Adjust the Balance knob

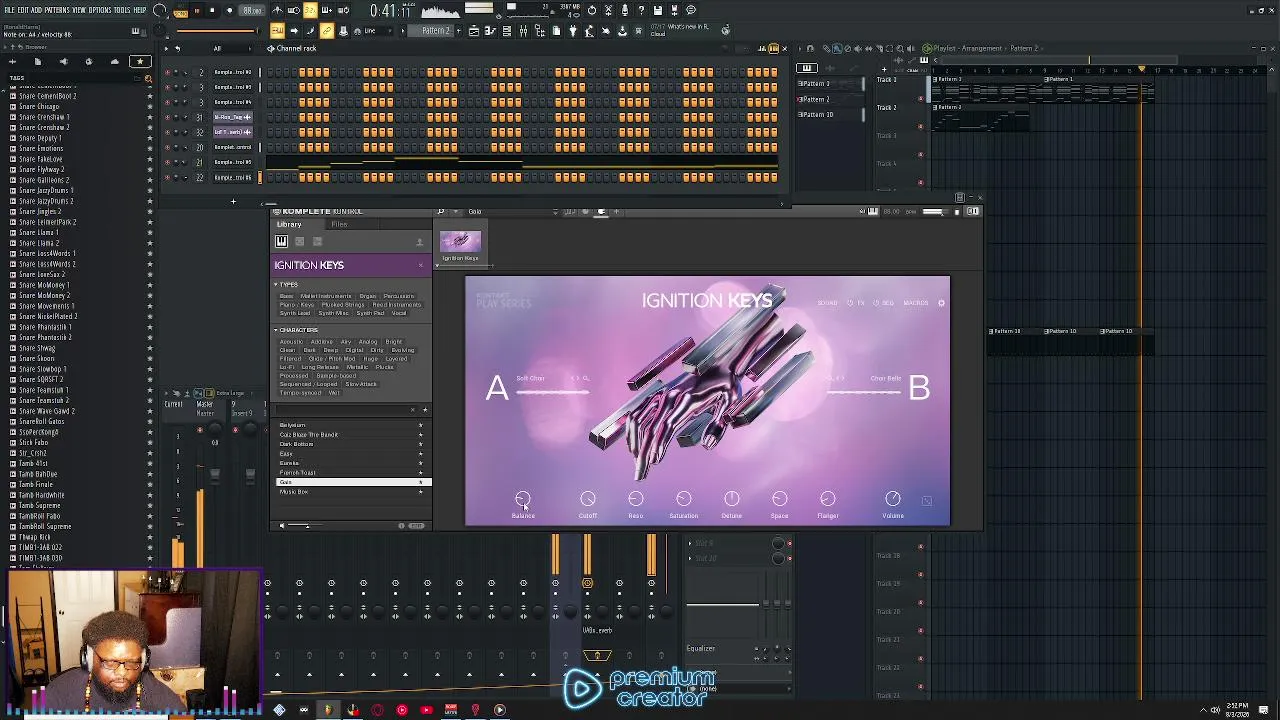(x=523, y=499)
